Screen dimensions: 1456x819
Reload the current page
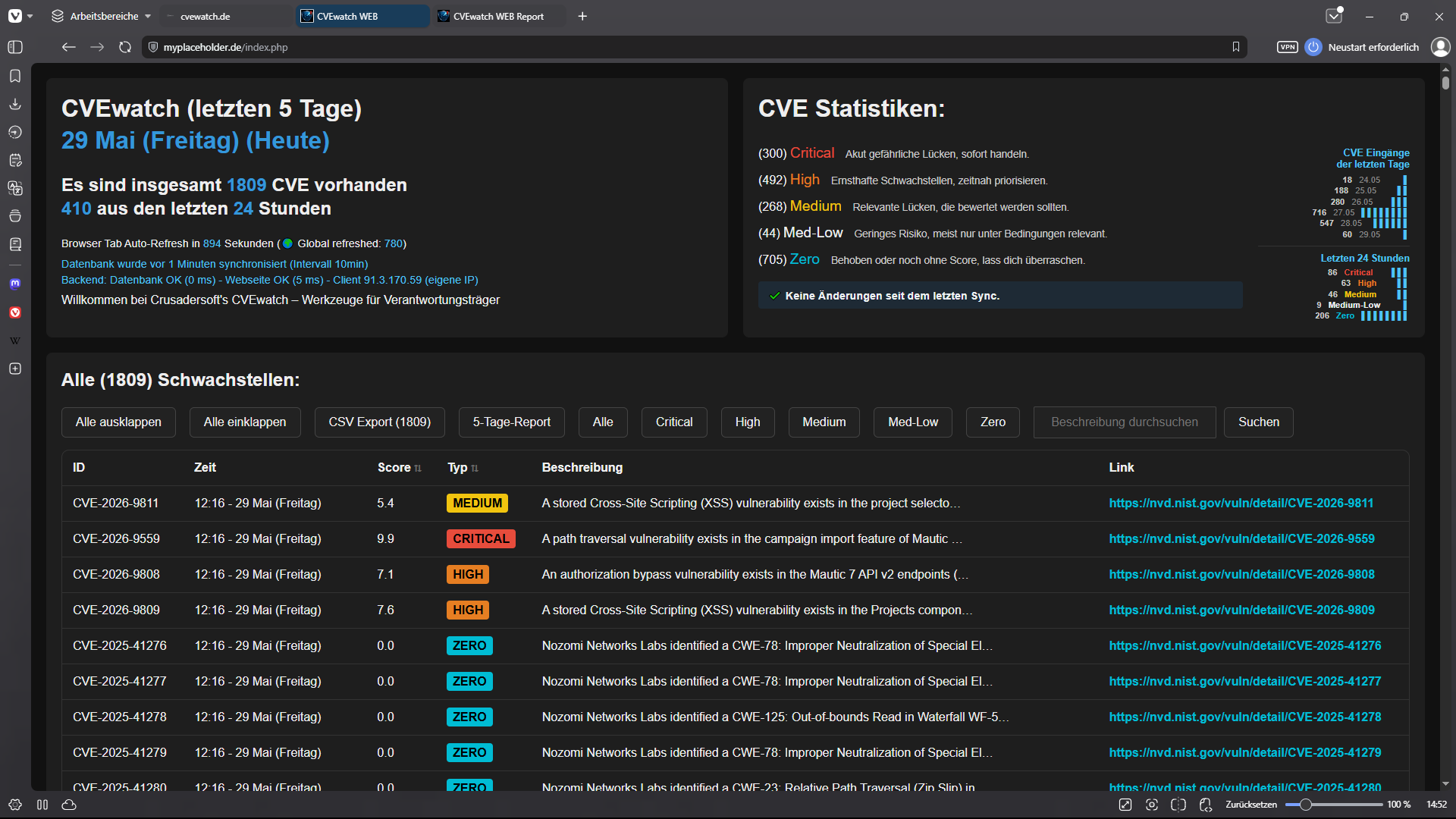[x=125, y=47]
